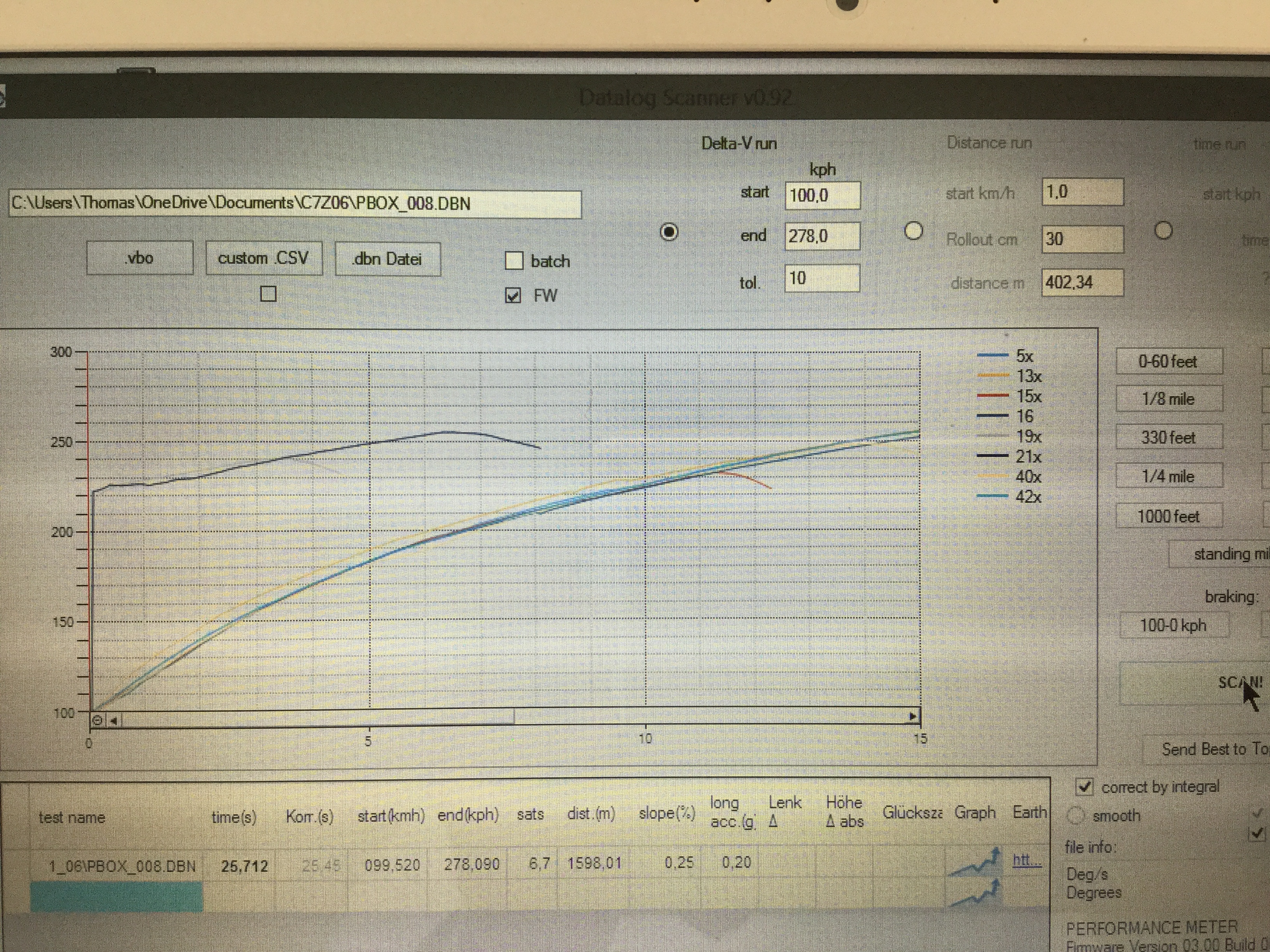Click the 5x blue legend line

tap(993, 355)
